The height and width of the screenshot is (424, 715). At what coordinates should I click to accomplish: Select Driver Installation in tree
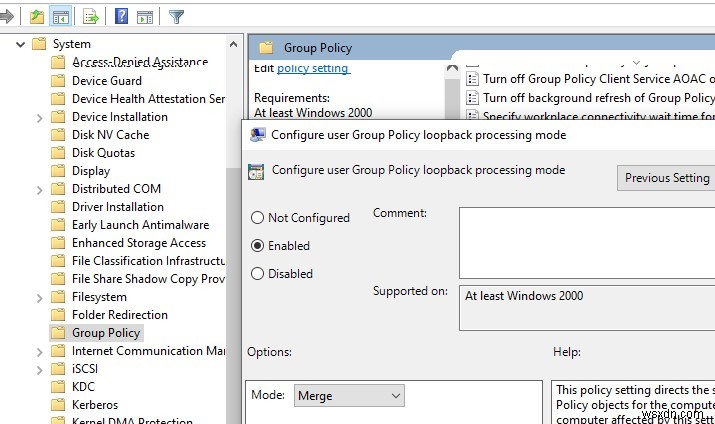(x=118, y=207)
